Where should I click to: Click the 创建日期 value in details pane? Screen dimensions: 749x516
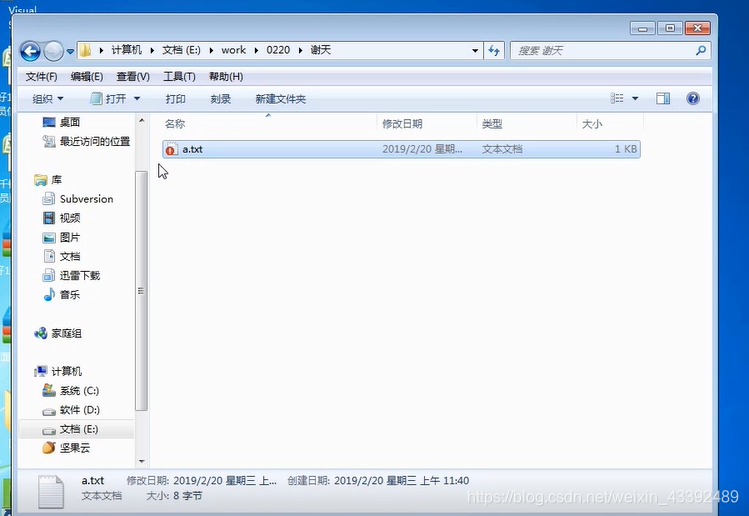point(401,481)
